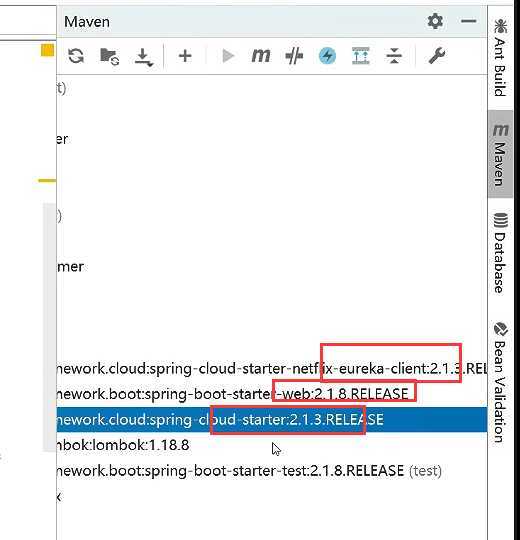Generate sources and update folders

110,56
